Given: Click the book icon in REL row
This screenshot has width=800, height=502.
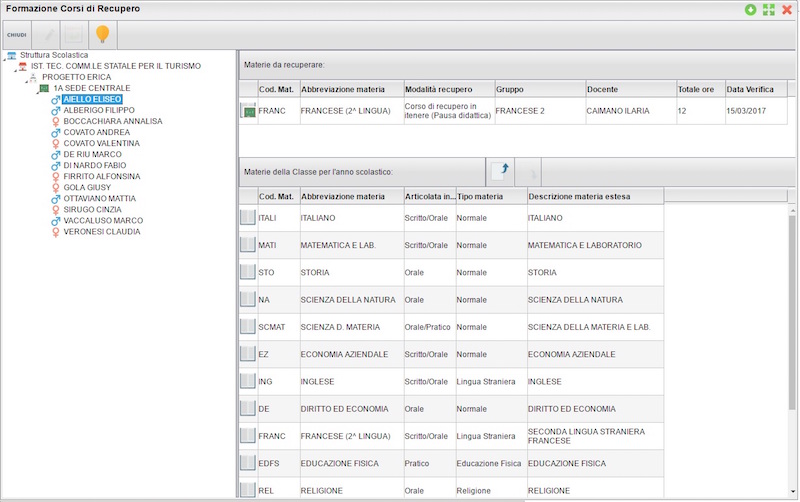Looking at the screenshot, I should 247,490.
